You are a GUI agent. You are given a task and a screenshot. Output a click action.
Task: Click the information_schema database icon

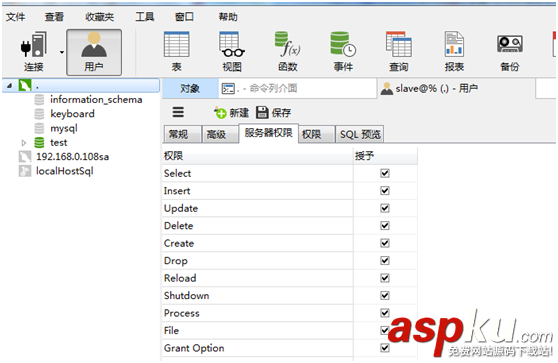39,100
